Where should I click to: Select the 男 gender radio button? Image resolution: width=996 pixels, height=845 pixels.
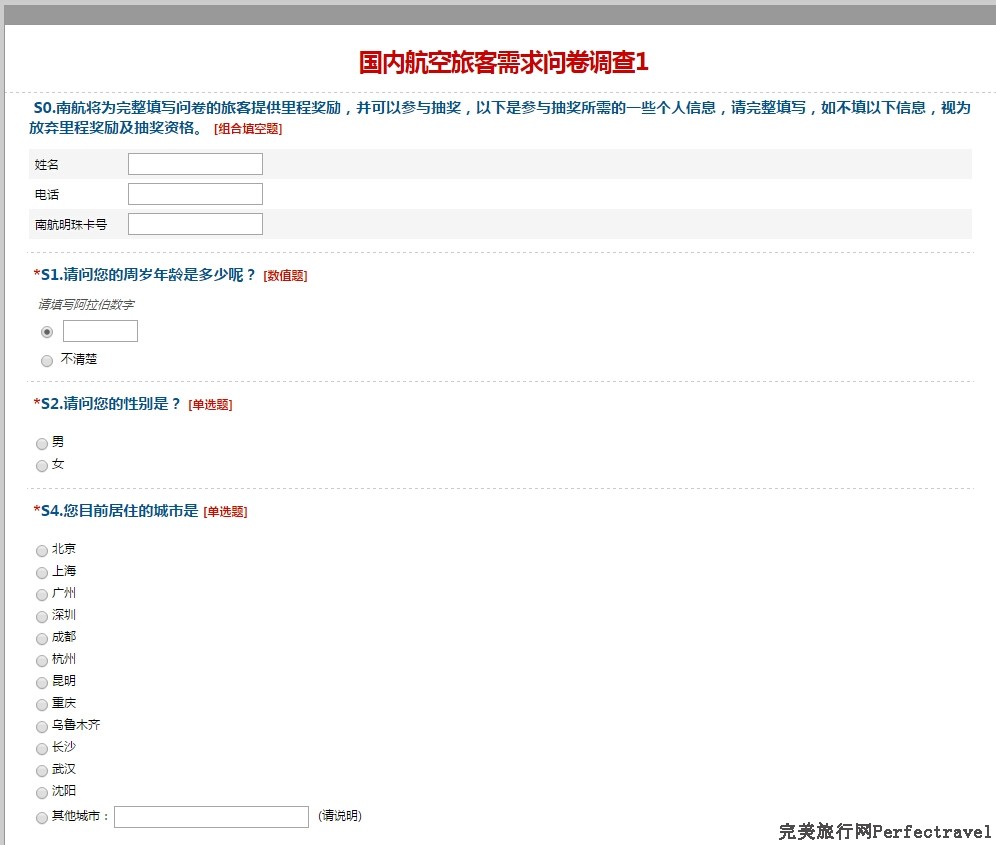(x=42, y=443)
